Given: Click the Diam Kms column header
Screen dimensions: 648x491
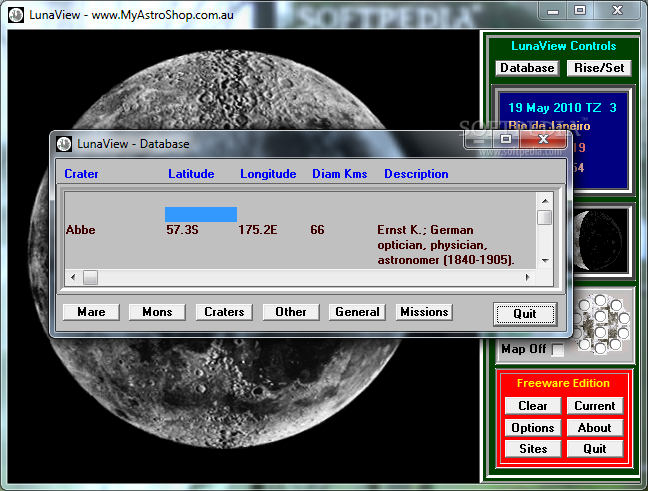Looking at the screenshot, I should point(340,174).
